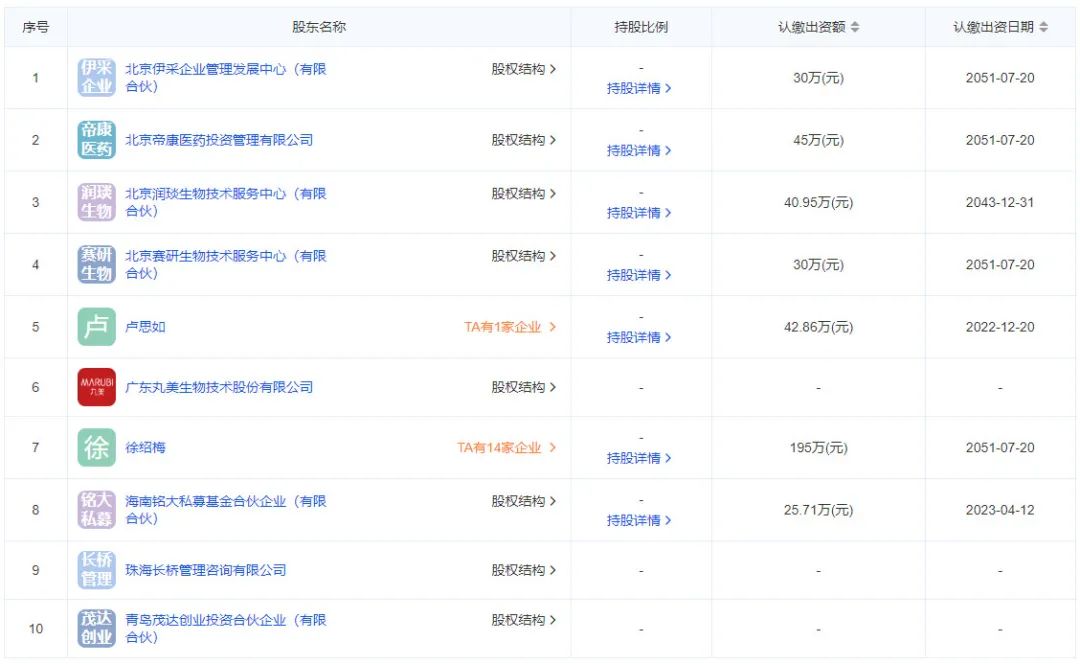1080x664 pixels.
Task: Click the 润琰生物 shareholder logo icon
Action: click(96, 202)
